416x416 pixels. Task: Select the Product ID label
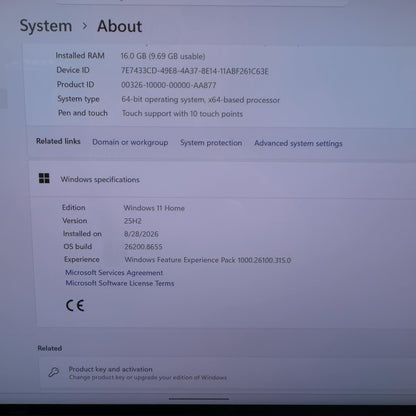75,84
